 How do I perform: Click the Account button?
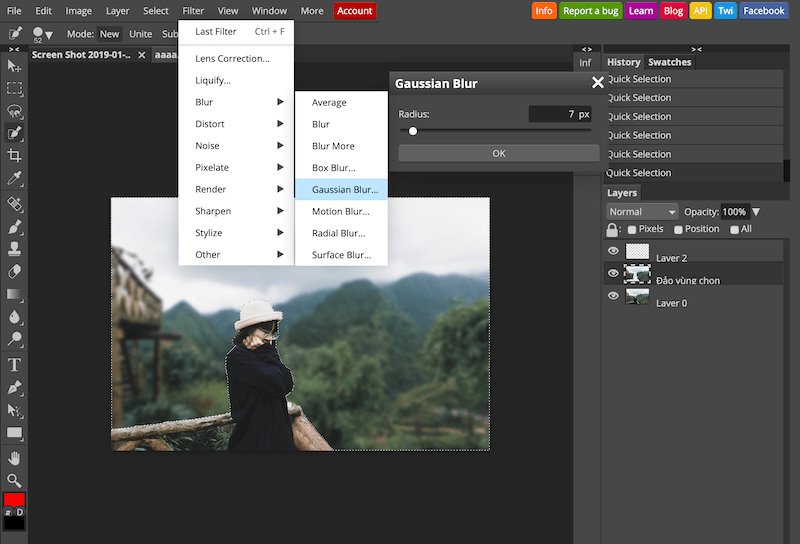[355, 11]
